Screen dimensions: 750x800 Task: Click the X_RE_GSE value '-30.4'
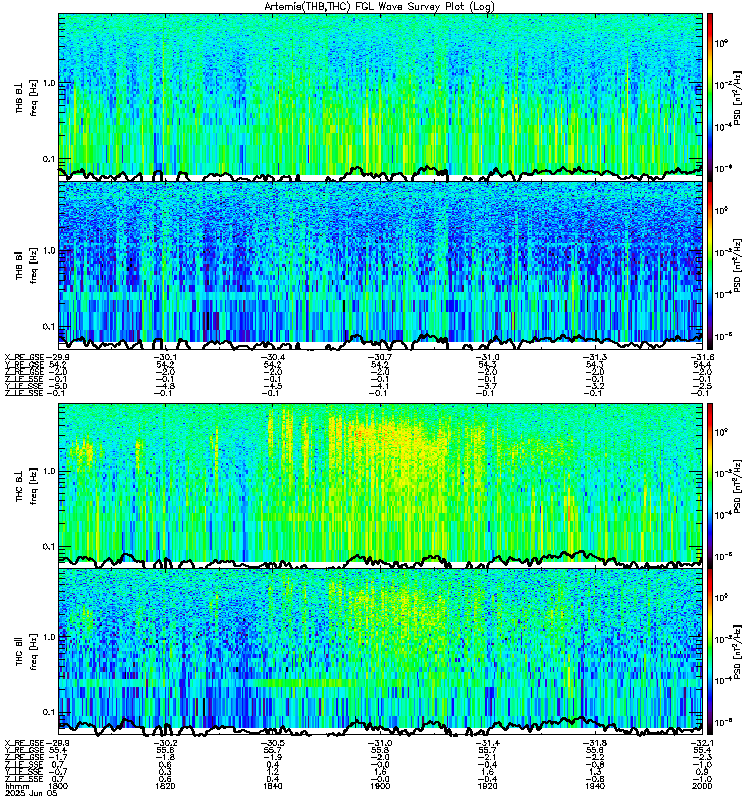click(x=273, y=357)
